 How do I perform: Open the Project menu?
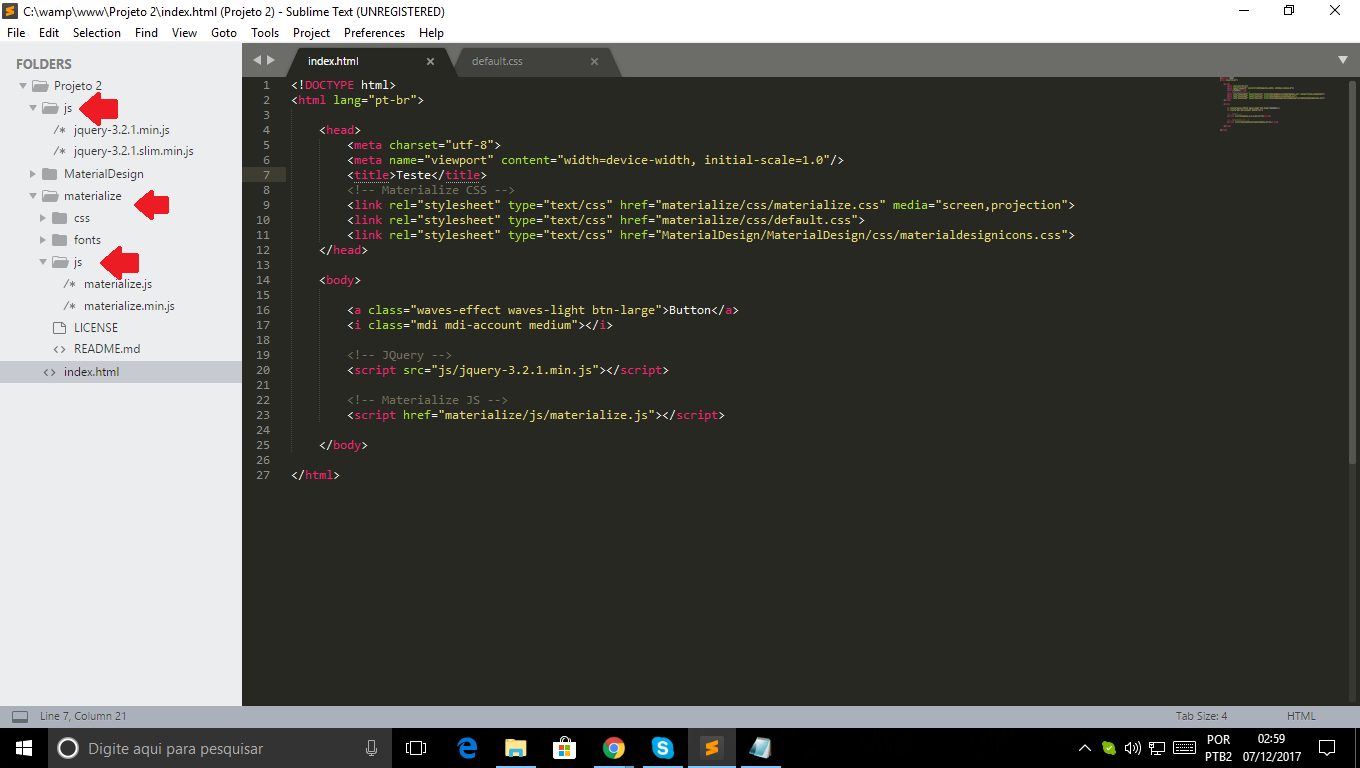click(312, 33)
